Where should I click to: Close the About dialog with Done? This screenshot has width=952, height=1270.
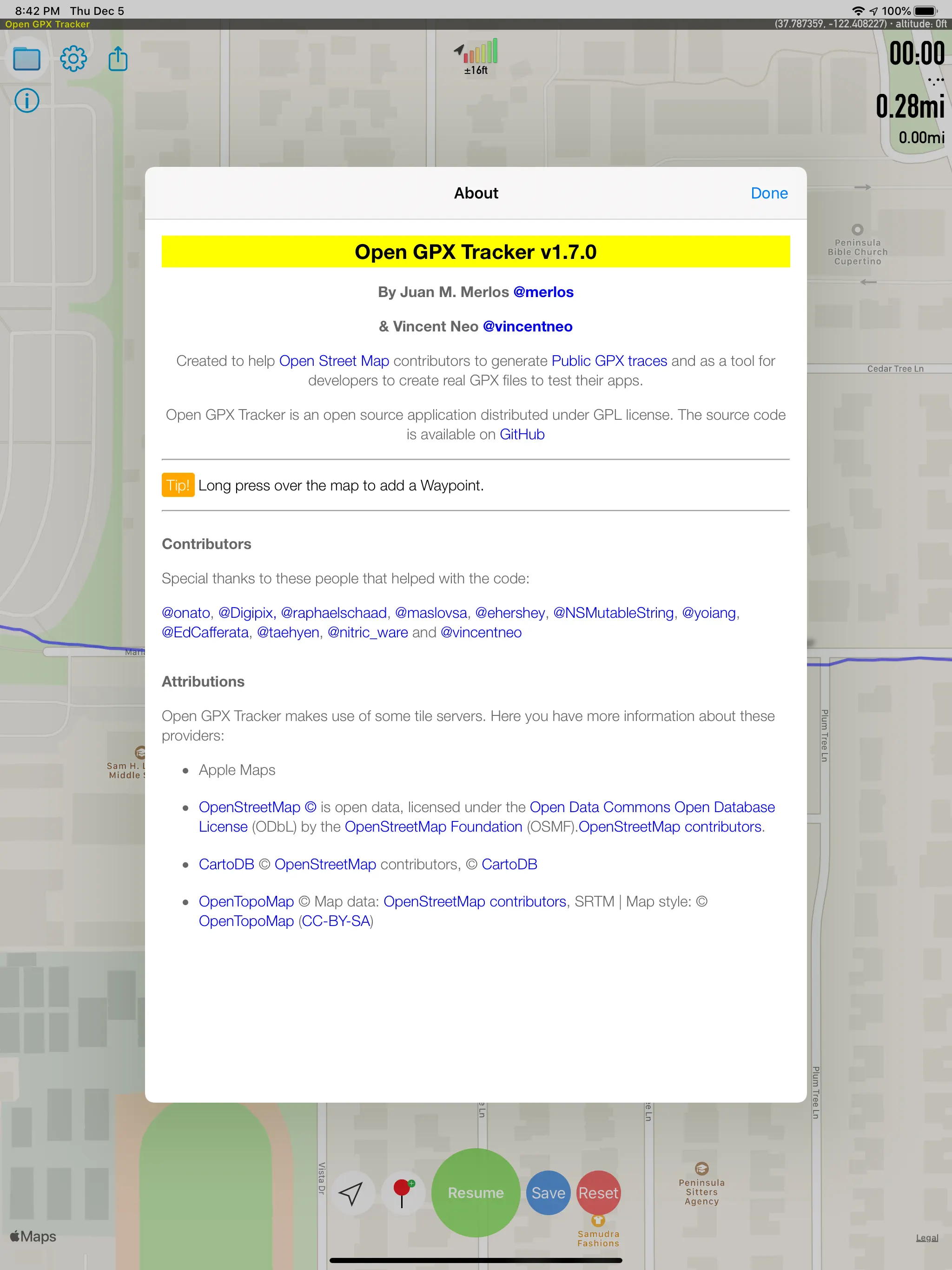[x=769, y=193]
